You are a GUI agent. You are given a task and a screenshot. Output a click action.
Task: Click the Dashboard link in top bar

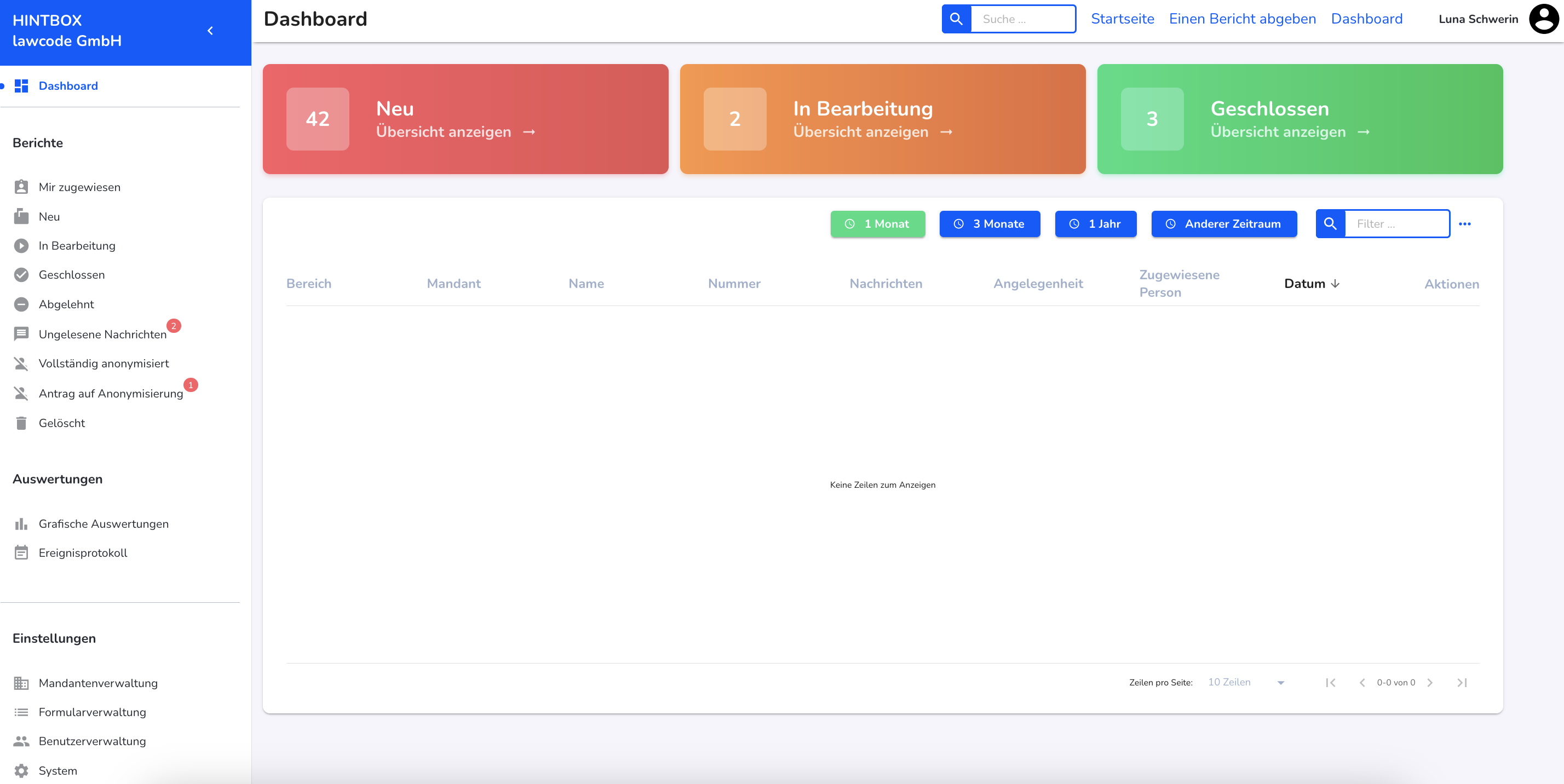coord(1367,19)
